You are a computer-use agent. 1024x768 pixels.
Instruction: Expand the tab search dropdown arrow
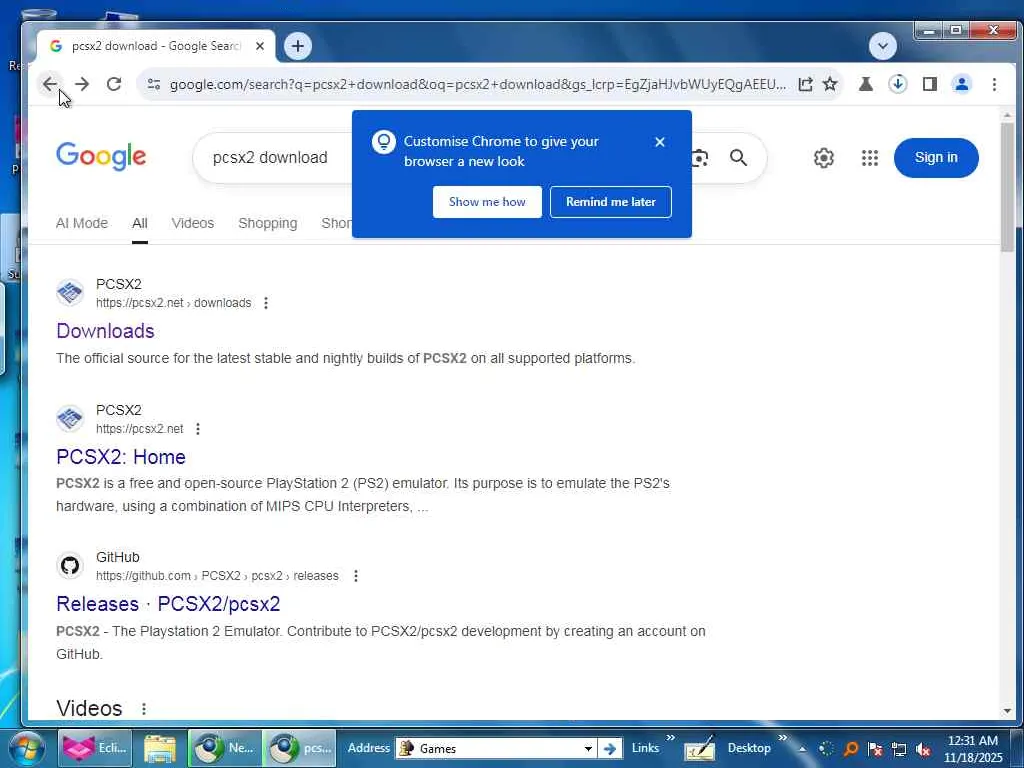[x=883, y=46]
